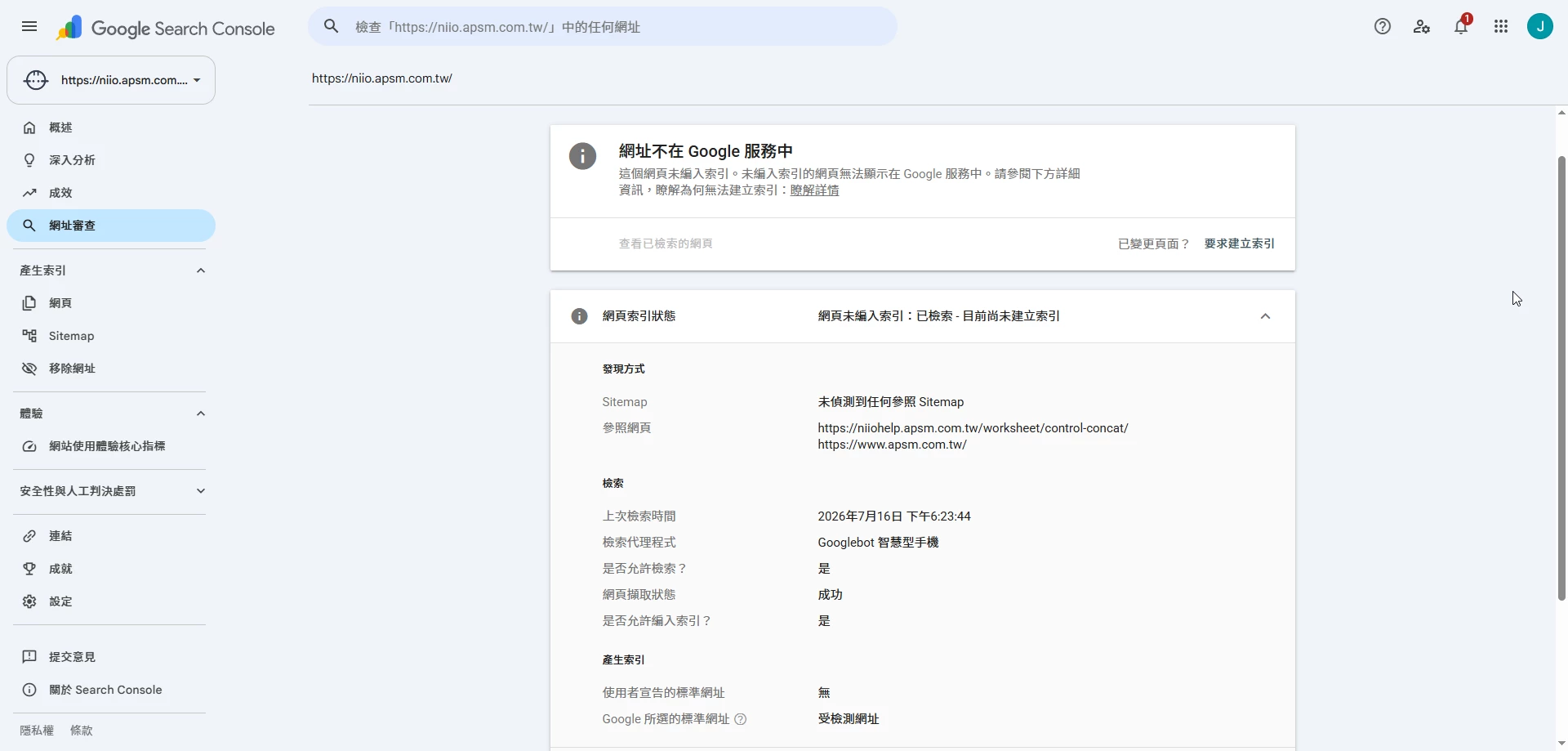Click the trend icon beside 成效

click(29, 193)
